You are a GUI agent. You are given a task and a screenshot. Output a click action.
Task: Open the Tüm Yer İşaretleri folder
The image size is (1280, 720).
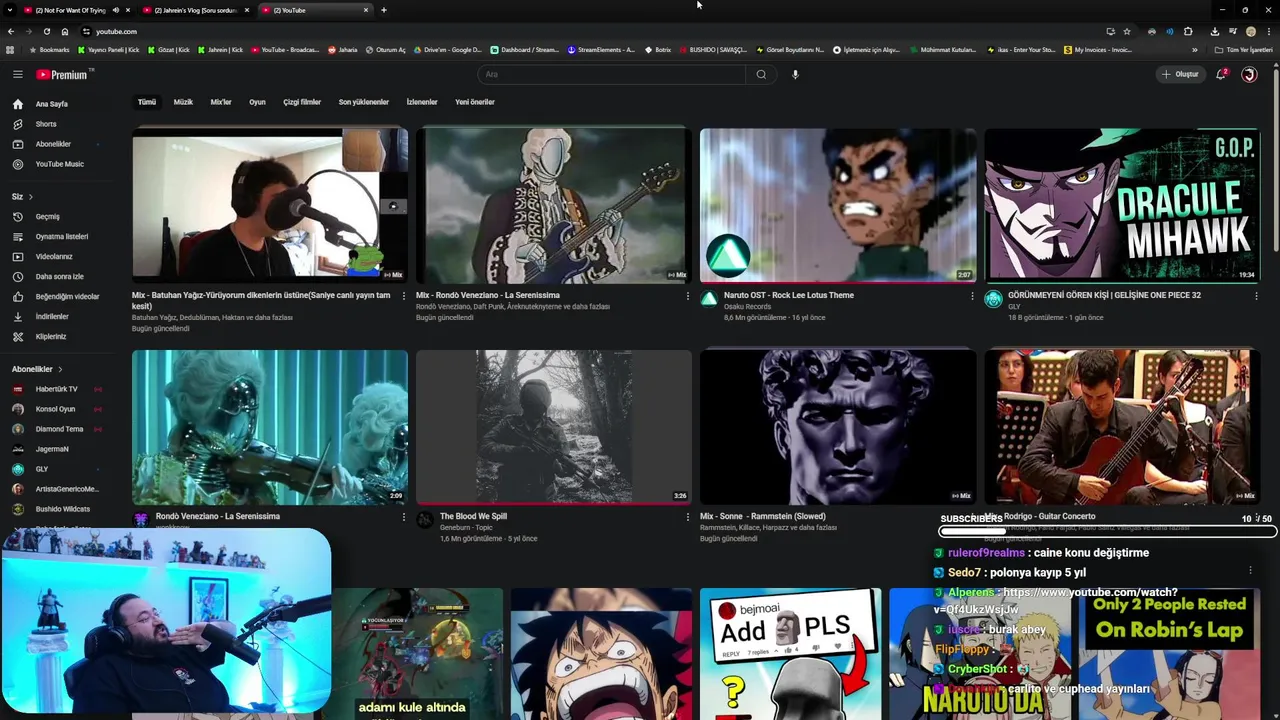pos(1245,50)
